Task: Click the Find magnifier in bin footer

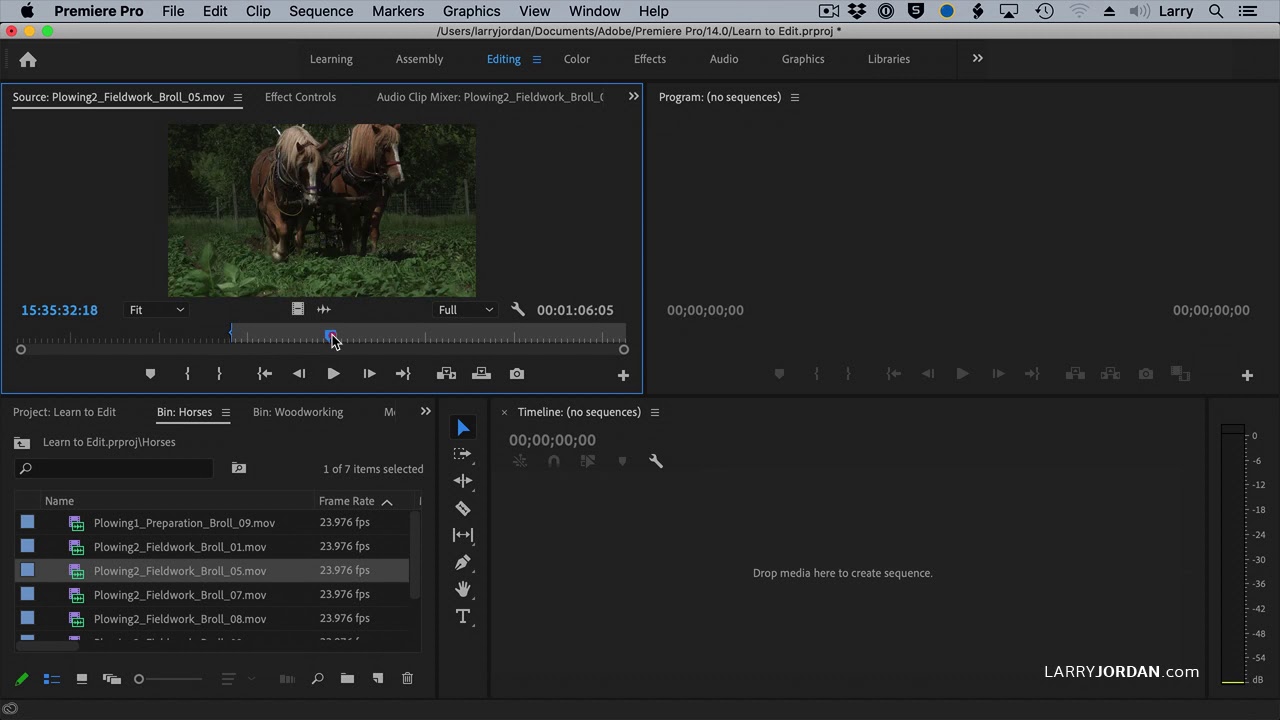Action: click(318, 679)
